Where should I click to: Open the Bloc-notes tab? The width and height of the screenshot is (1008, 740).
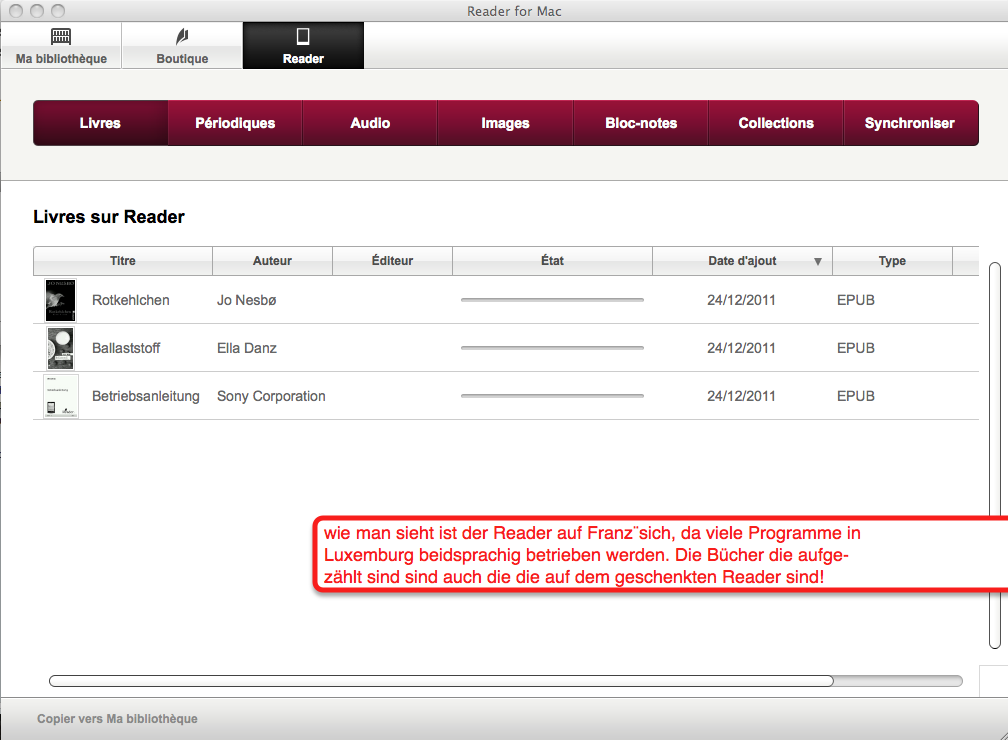[641, 123]
